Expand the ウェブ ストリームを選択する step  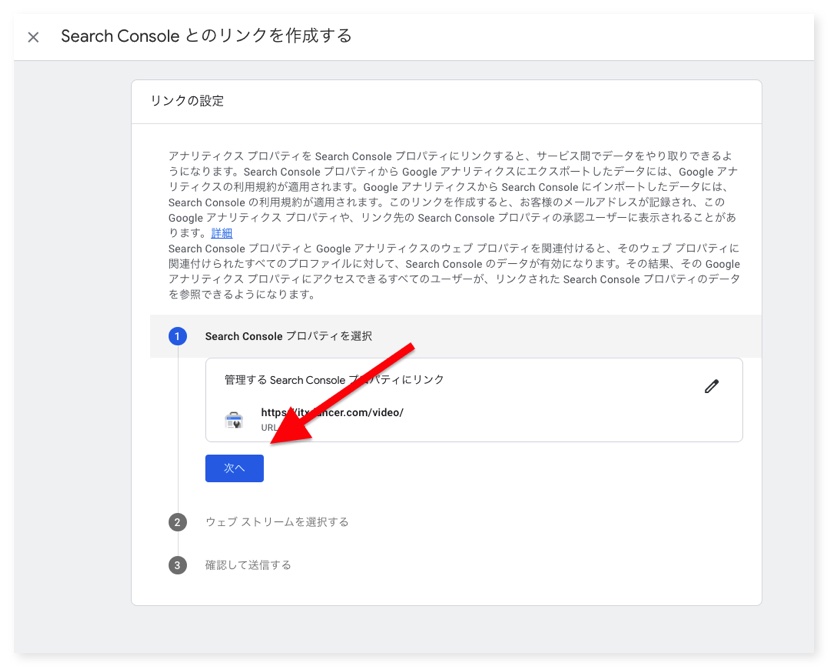277,522
